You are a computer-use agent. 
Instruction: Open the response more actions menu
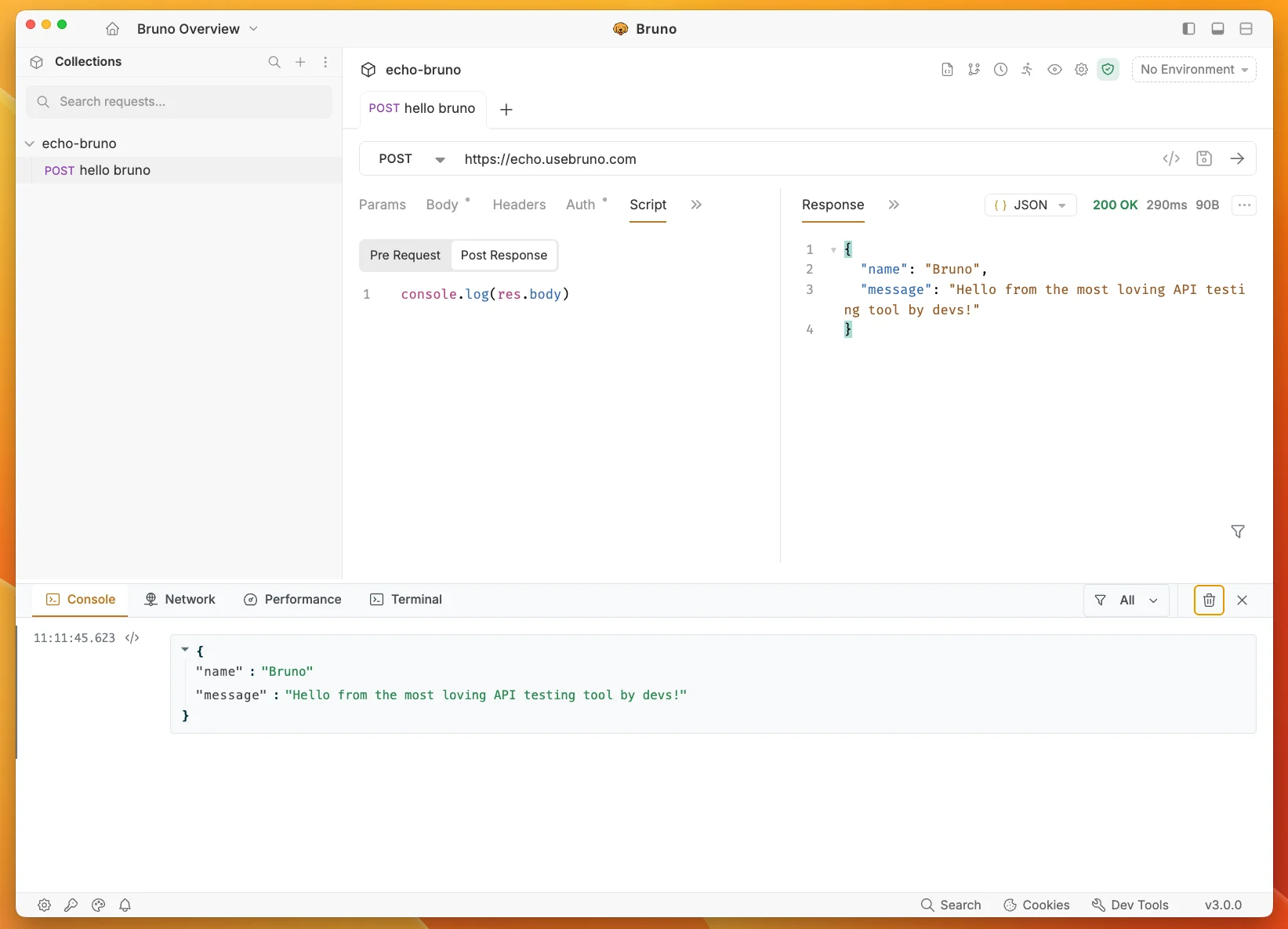1244,205
